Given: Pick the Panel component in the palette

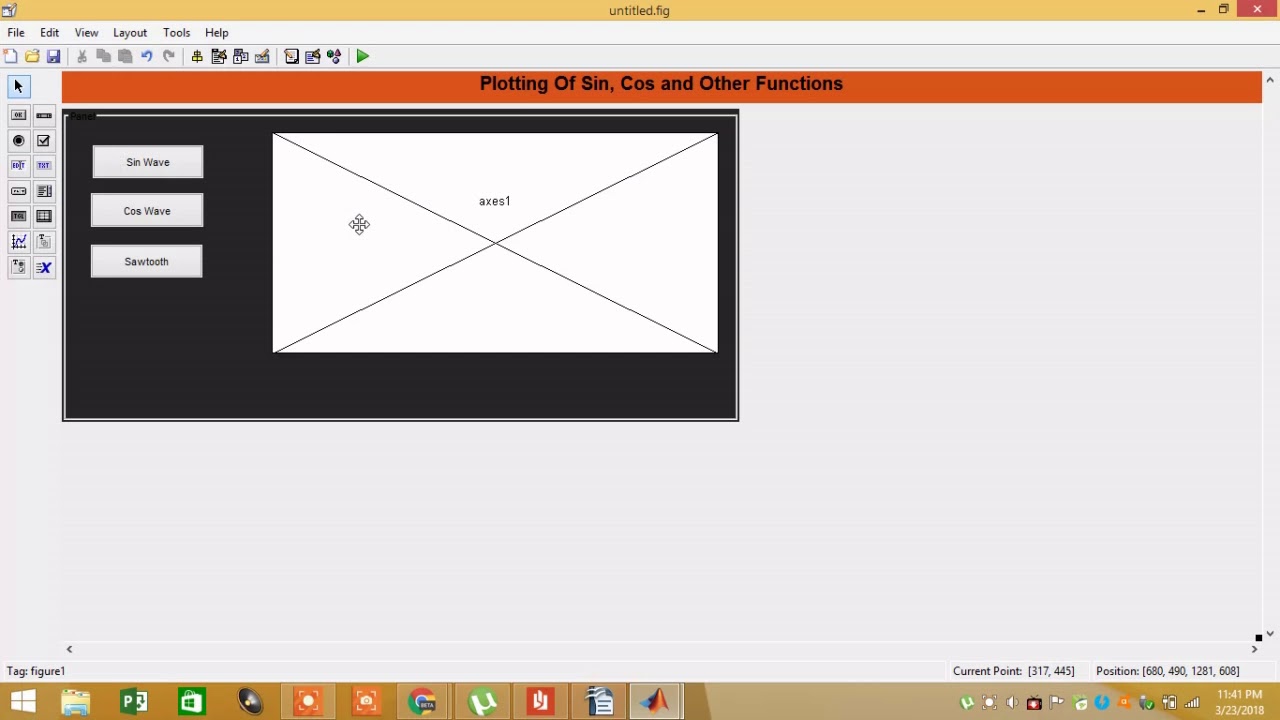Looking at the screenshot, I should [x=44, y=241].
